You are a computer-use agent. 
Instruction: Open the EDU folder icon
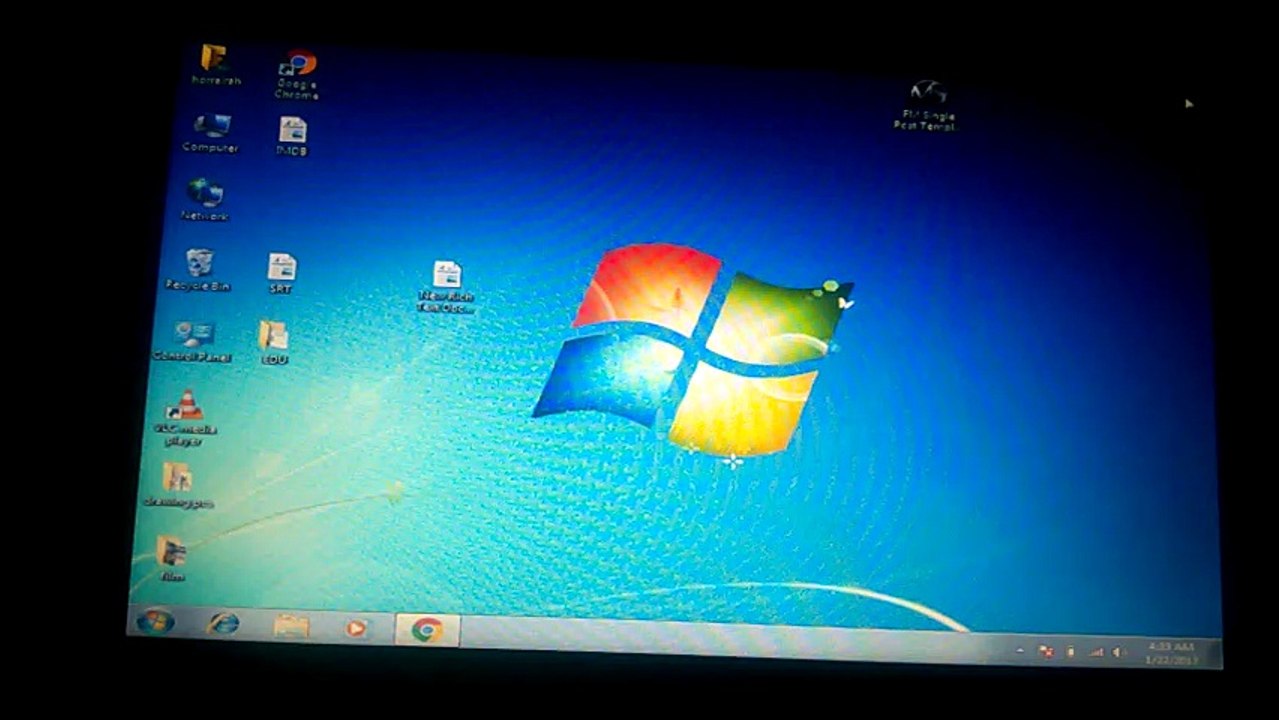coord(273,342)
